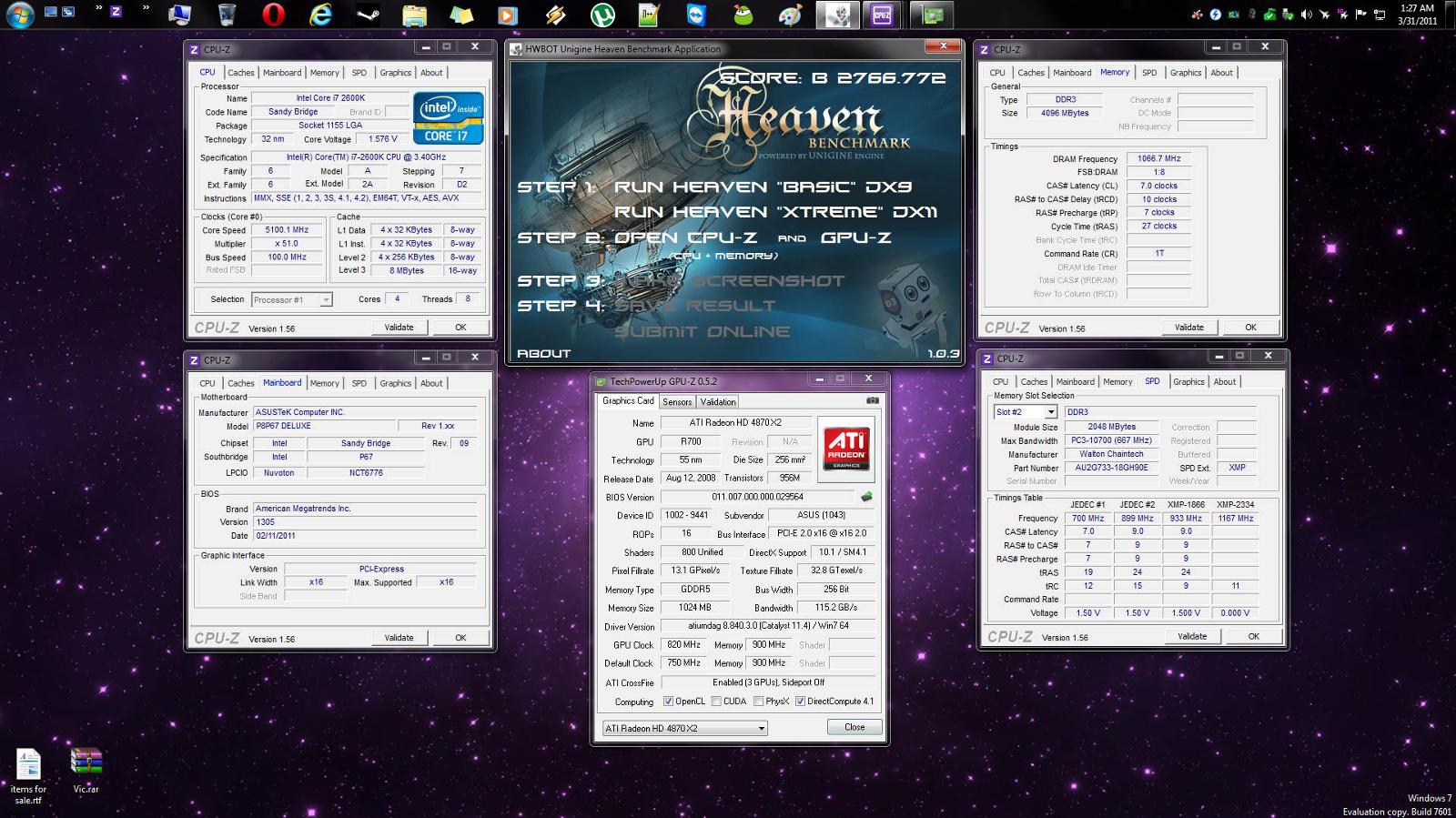Switch to Heaven Benchmark taskbar button
The width and height of the screenshot is (1456, 818).
point(836,15)
